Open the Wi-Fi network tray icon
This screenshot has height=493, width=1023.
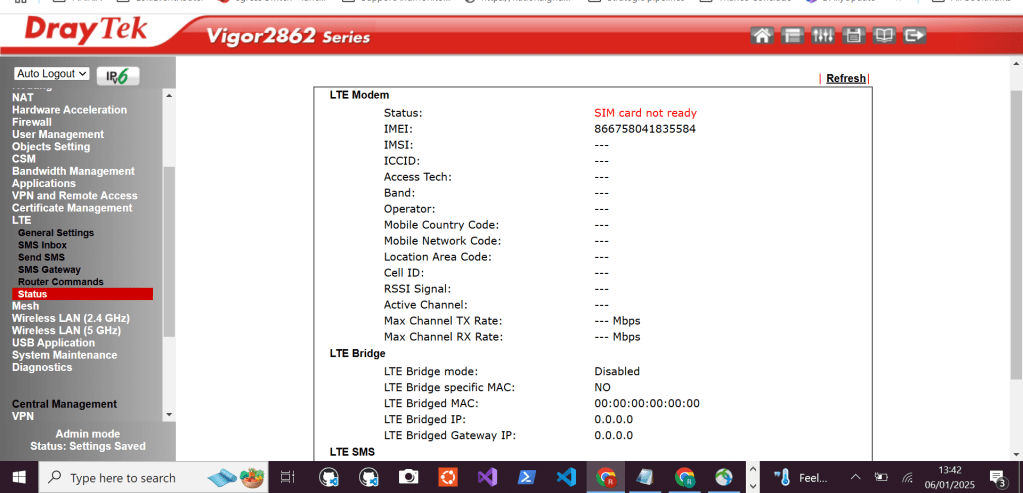tap(907, 477)
